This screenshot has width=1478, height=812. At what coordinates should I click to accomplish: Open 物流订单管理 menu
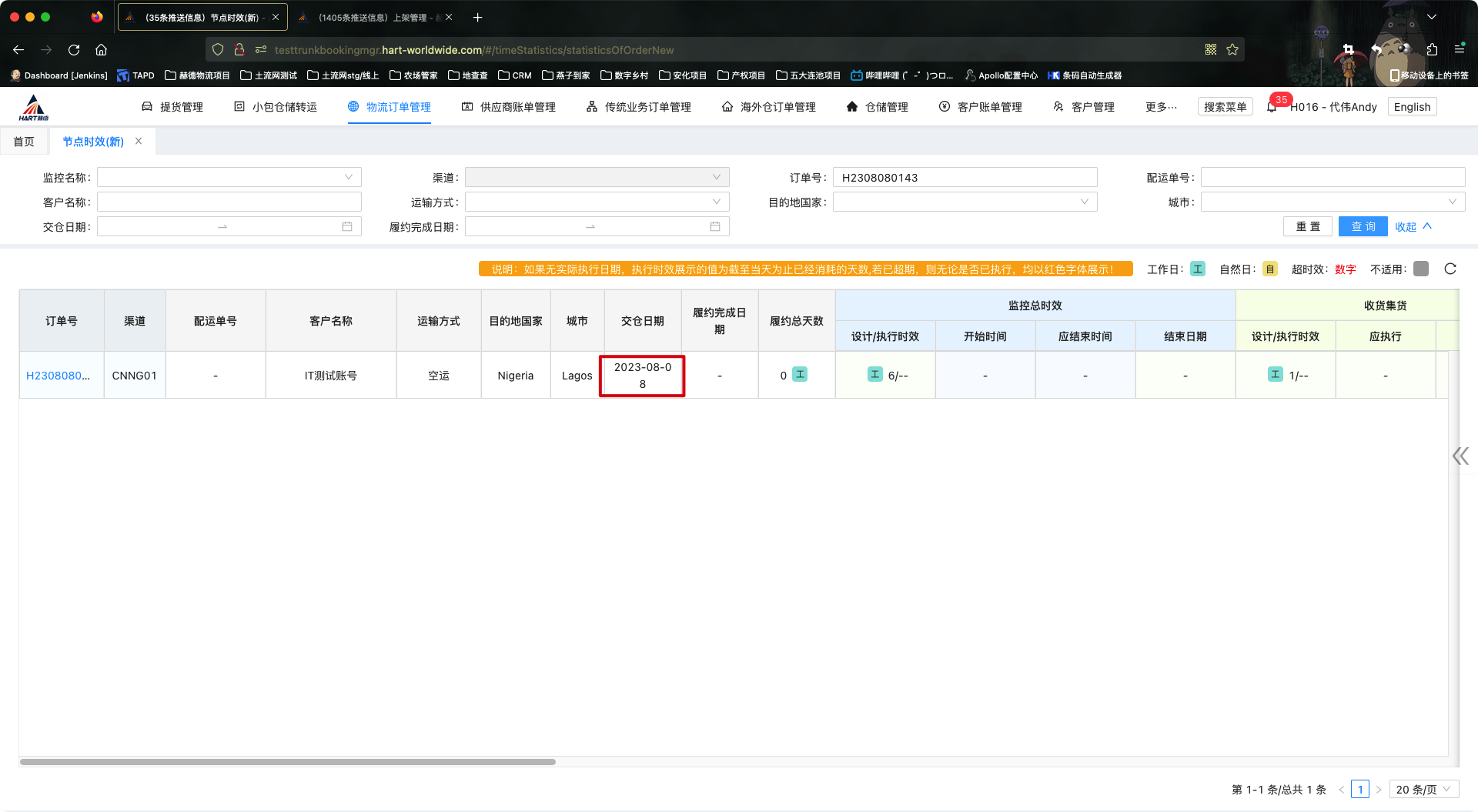[x=390, y=107]
